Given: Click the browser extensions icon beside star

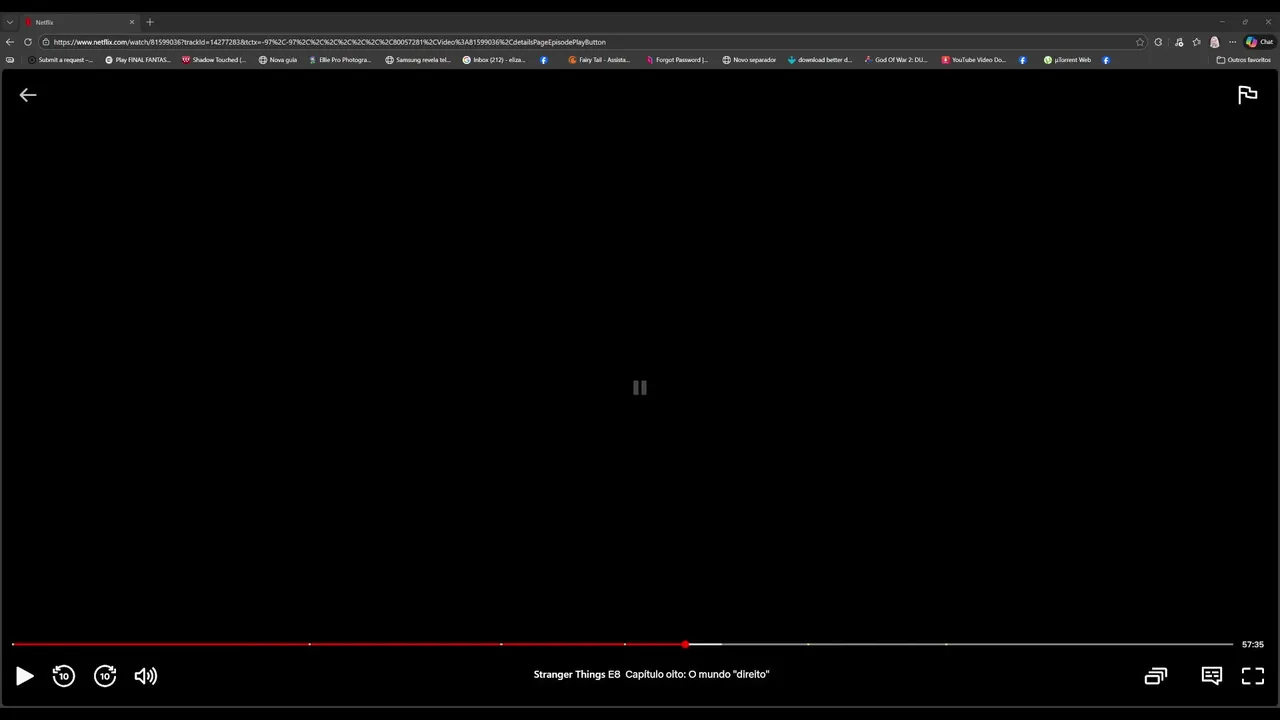Looking at the screenshot, I should pyautogui.click(x=1158, y=42).
